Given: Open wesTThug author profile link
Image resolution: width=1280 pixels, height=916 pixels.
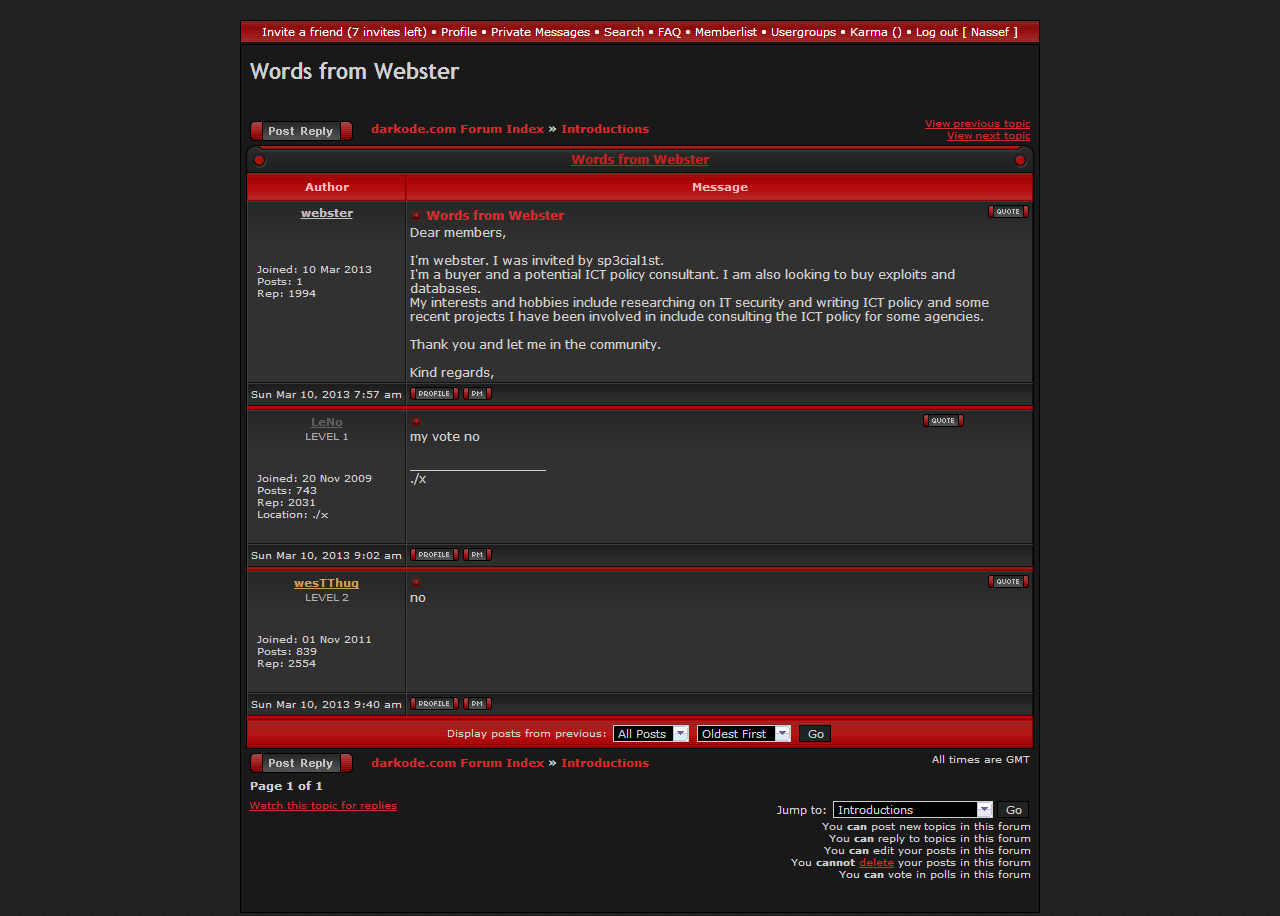Looking at the screenshot, I should tap(326, 583).
